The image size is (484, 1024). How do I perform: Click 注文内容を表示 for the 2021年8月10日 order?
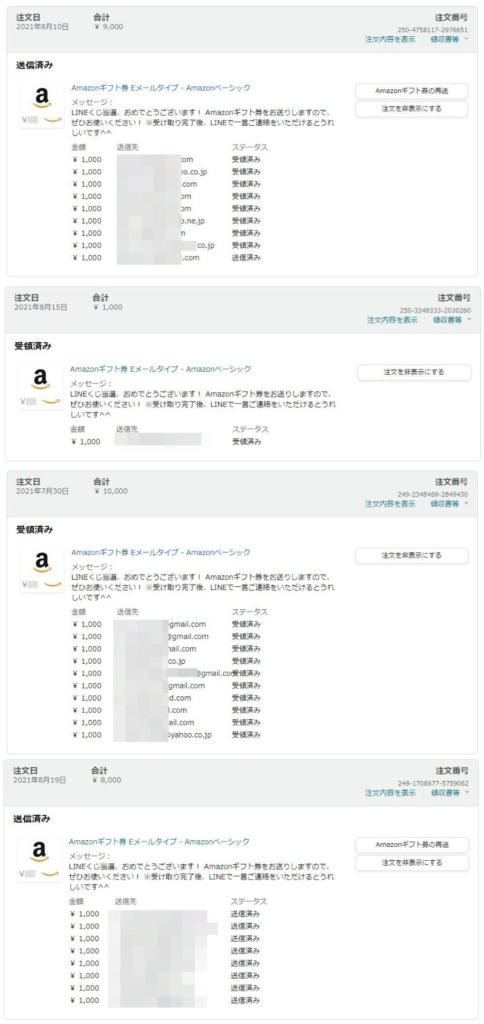pos(390,39)
